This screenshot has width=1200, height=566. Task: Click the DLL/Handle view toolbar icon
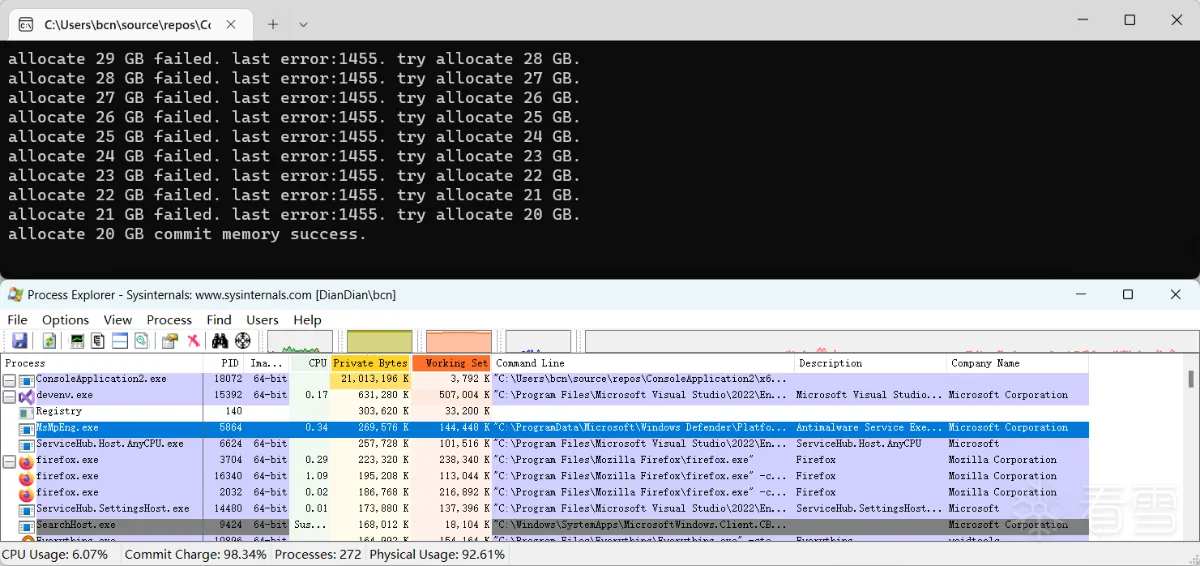[x=141, y=341]
